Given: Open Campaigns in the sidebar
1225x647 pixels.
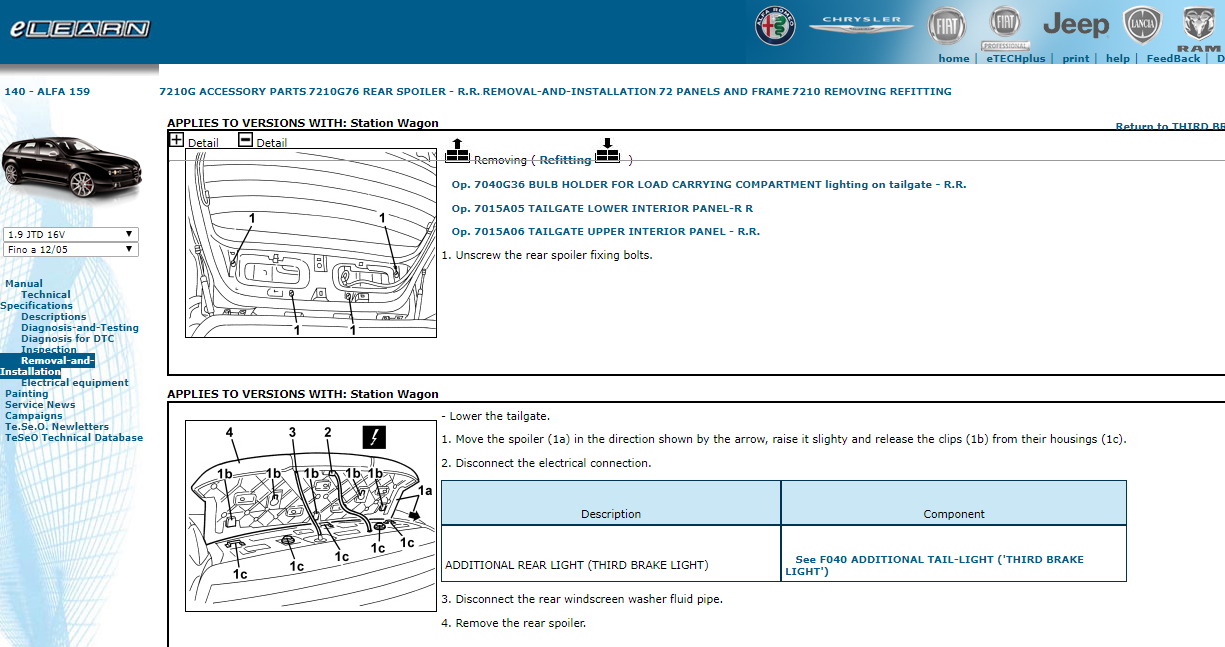Looking at the screenshot, I should [34, 416].
